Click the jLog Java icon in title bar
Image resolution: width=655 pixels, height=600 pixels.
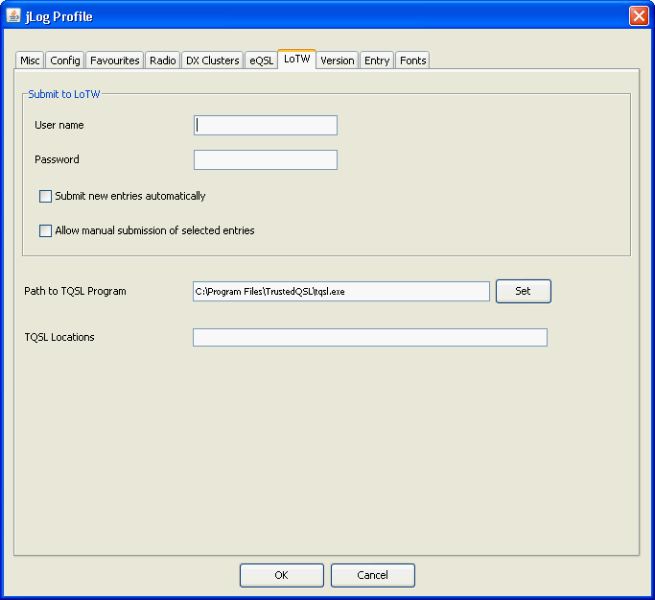click(14, 16)
